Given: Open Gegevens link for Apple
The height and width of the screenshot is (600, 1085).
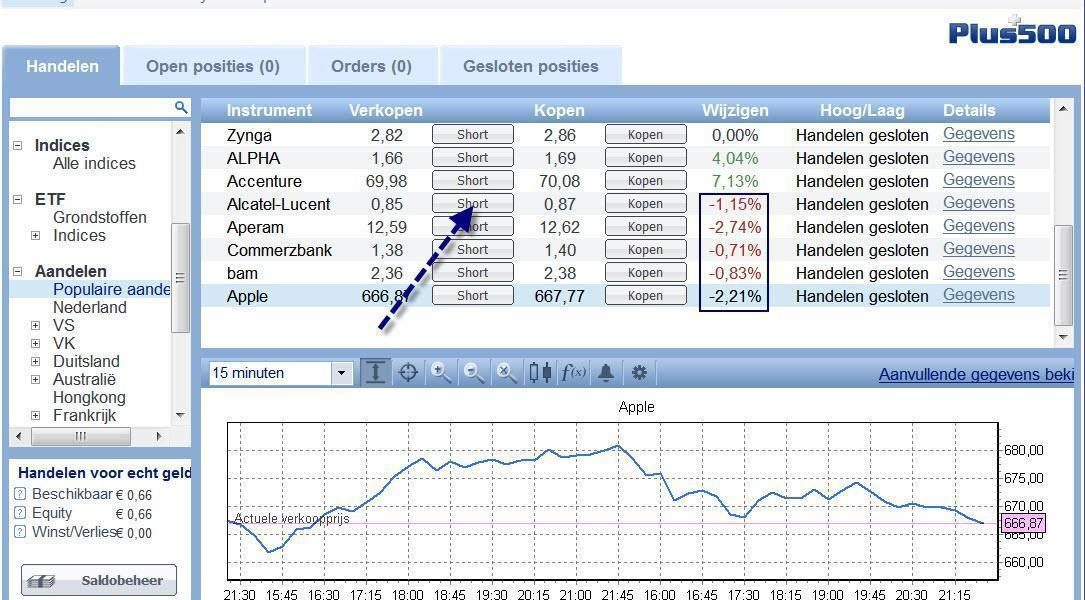Looking at the screenshot, I should click(978, 295).
